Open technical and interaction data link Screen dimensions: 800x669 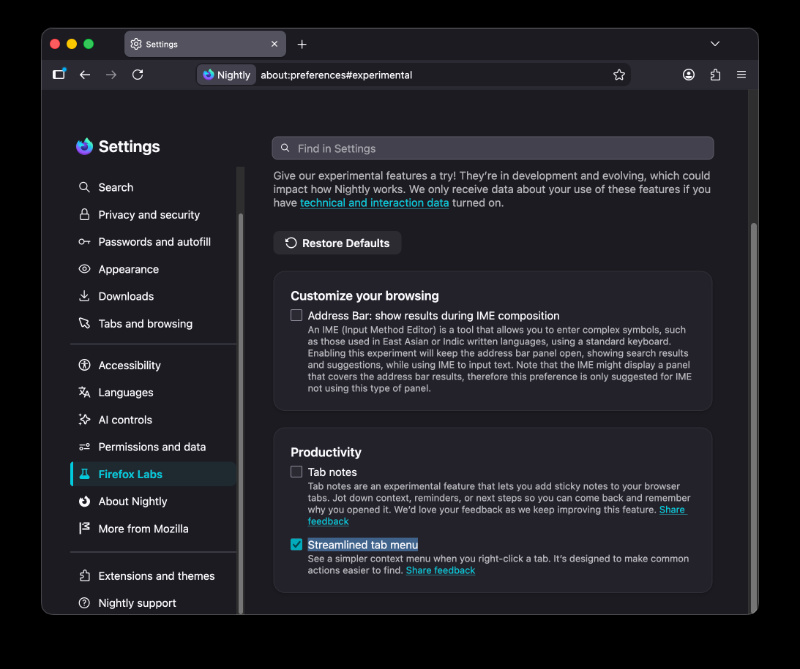click(x=374, y=203)
